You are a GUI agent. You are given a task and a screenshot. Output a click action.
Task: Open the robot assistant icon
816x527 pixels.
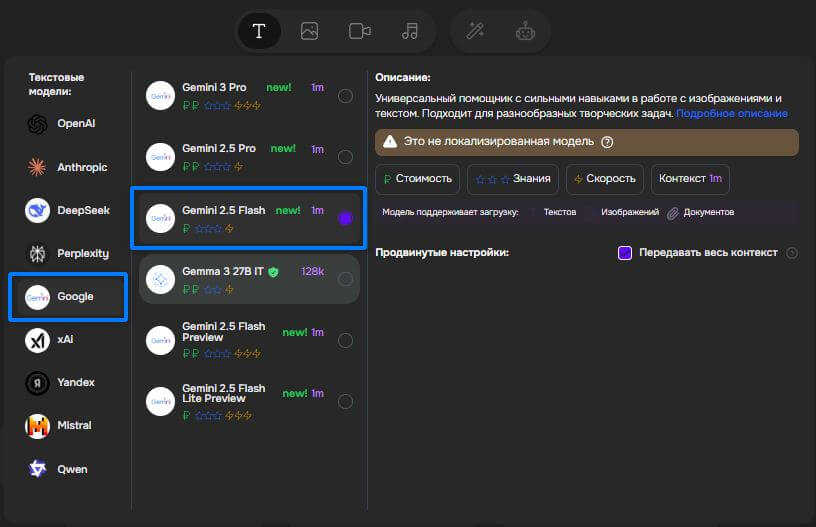pos(525,31)
